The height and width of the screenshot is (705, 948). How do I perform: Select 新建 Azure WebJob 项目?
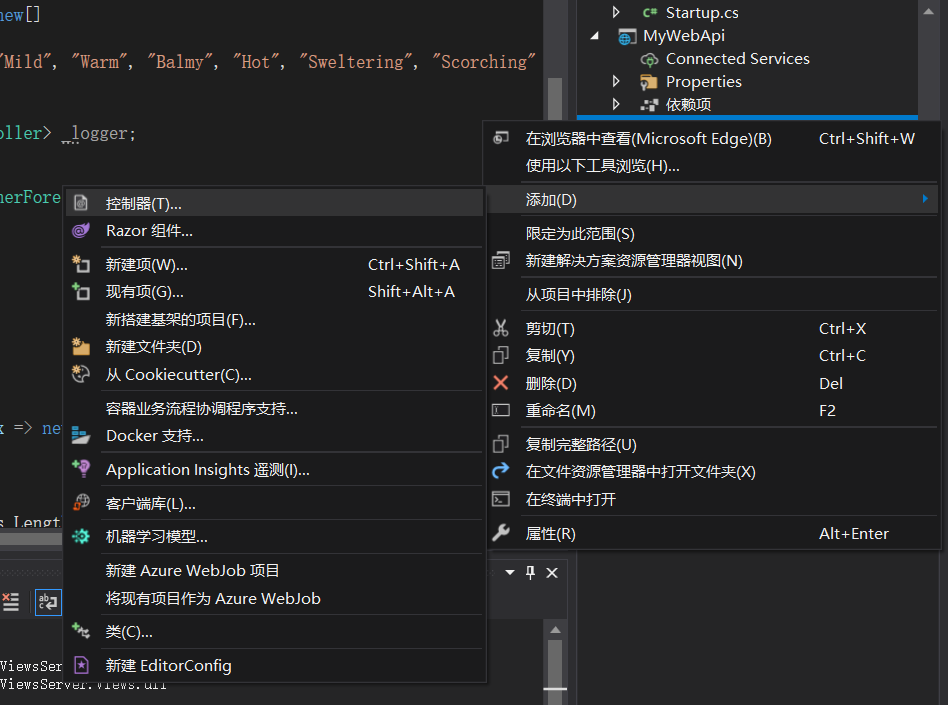pos(274,570)
